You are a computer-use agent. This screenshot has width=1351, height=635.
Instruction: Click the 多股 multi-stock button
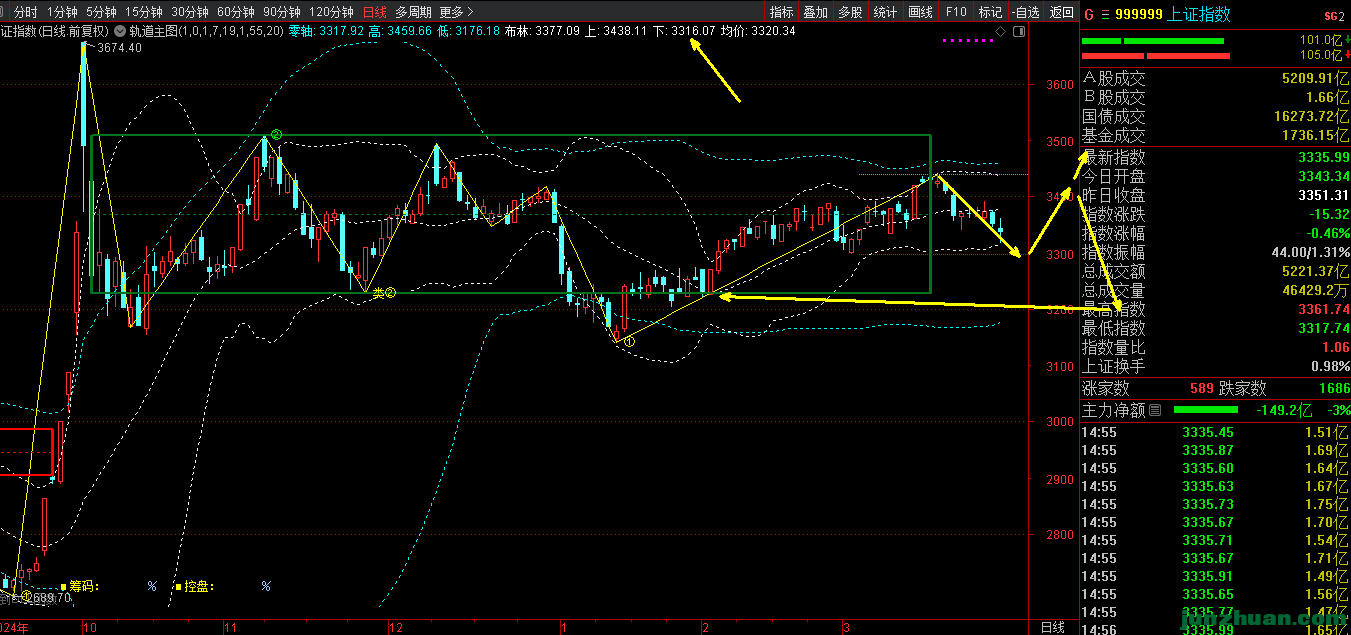tap(850, 12)
